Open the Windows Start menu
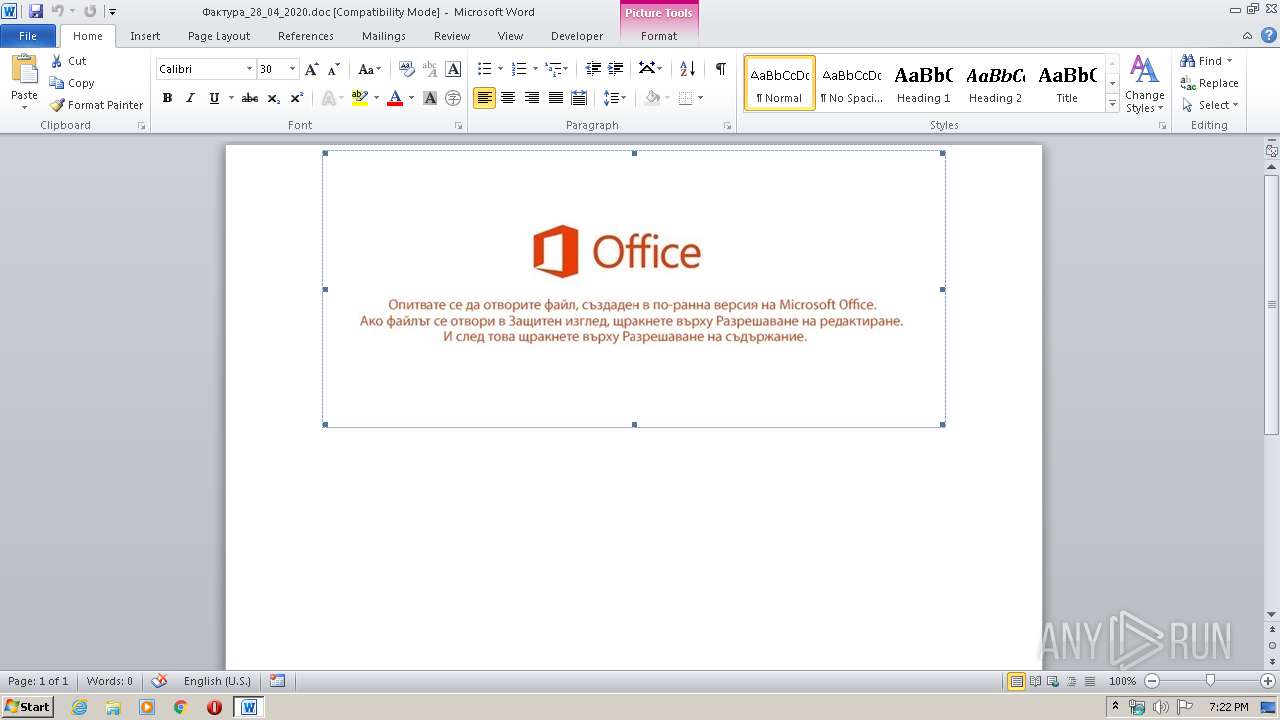This screenshot has width=1280, height=720. point(28,707)
